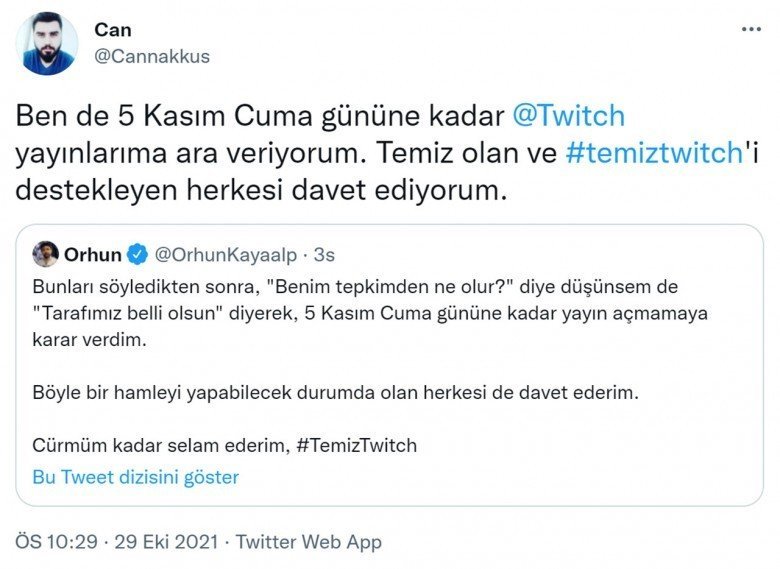Viewport: 780px width, 569px height.
Task: Click "Bu Tweet dizisini göster" link
Action: [136, 477]
